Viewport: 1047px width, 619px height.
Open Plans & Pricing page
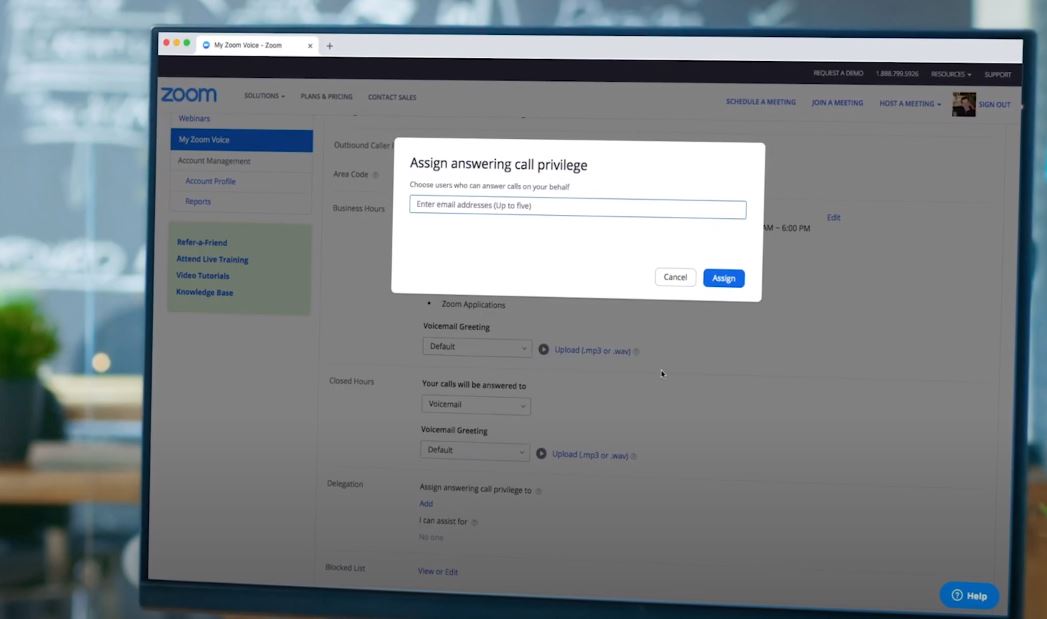tap(327, 97)
